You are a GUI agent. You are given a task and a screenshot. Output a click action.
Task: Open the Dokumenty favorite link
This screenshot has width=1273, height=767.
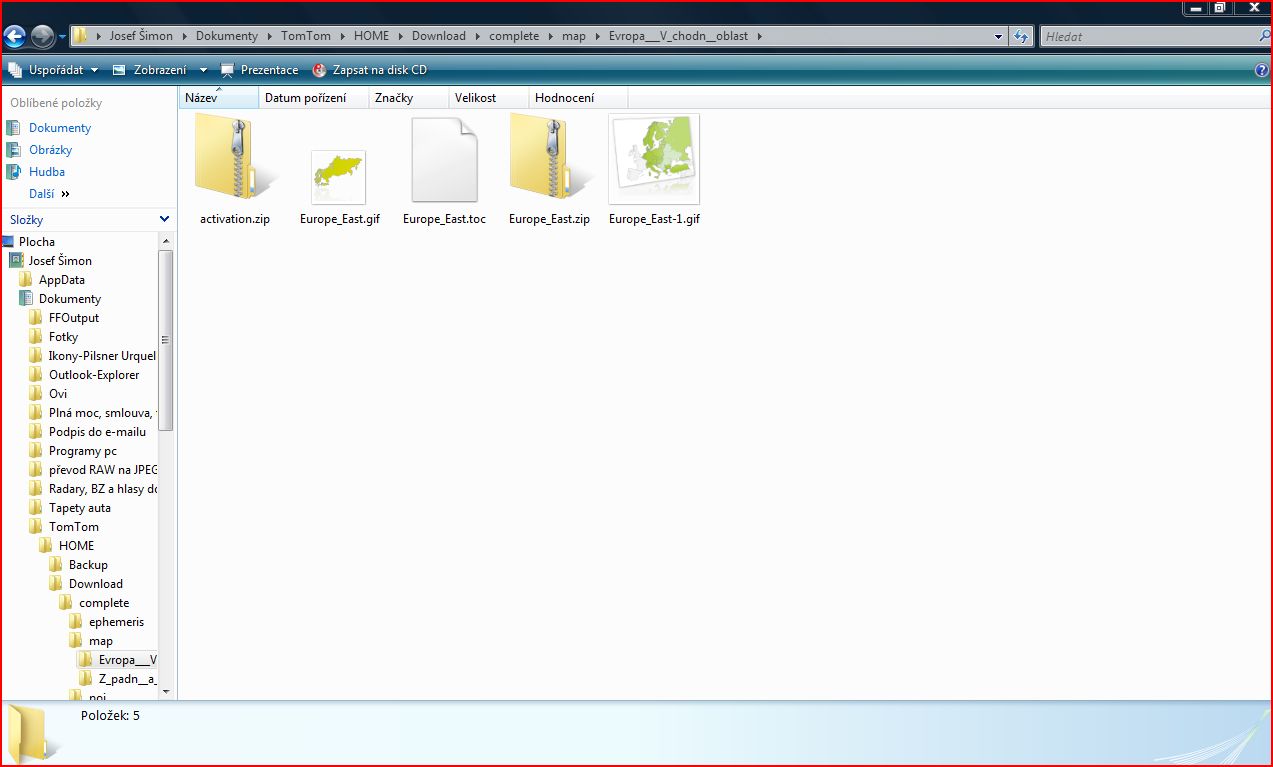point(59,128)
